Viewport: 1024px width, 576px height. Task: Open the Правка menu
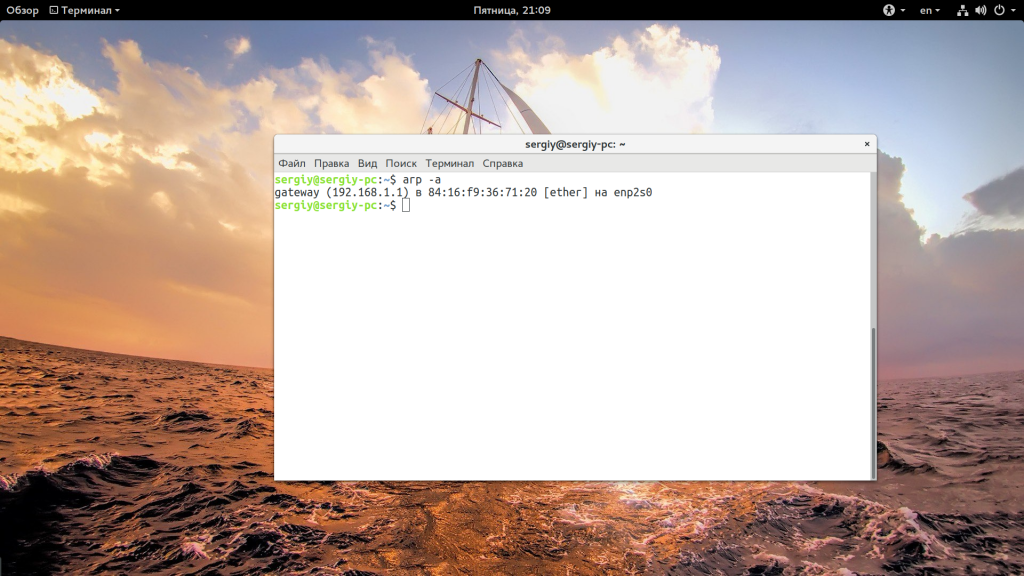pos(331,163)
